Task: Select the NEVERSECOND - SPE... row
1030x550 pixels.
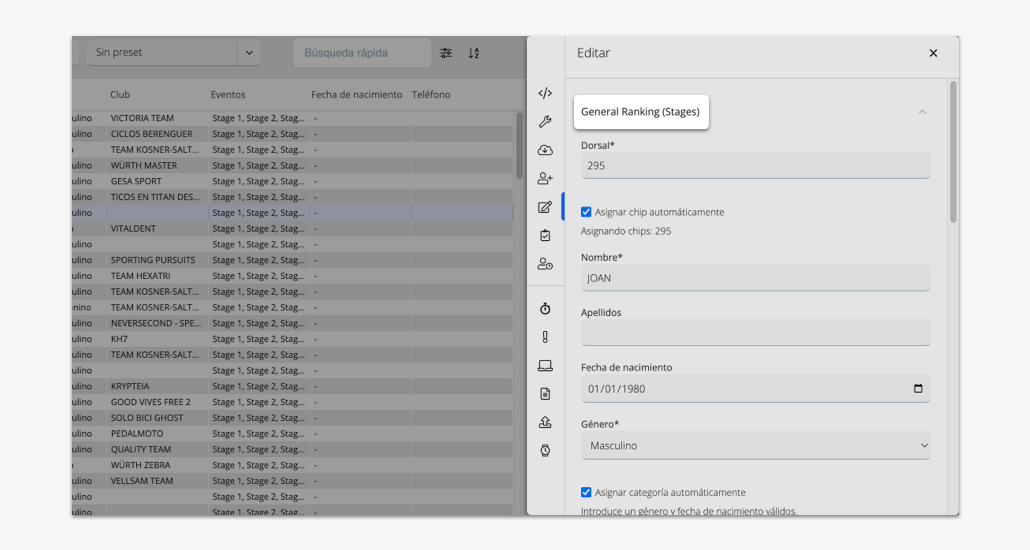Action: coord(292,323)
